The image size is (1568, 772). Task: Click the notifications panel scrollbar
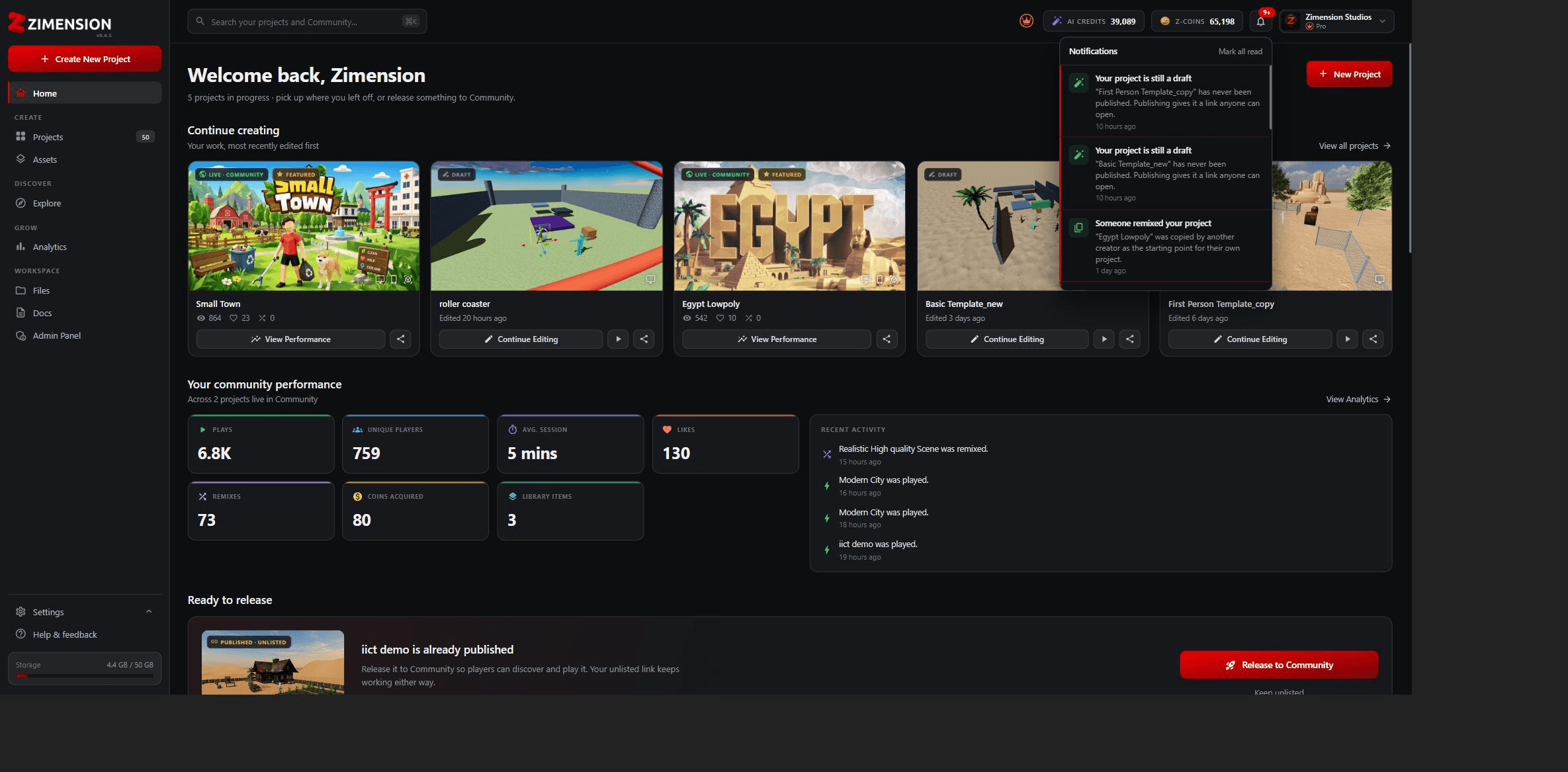click(x=1270, y=97)
